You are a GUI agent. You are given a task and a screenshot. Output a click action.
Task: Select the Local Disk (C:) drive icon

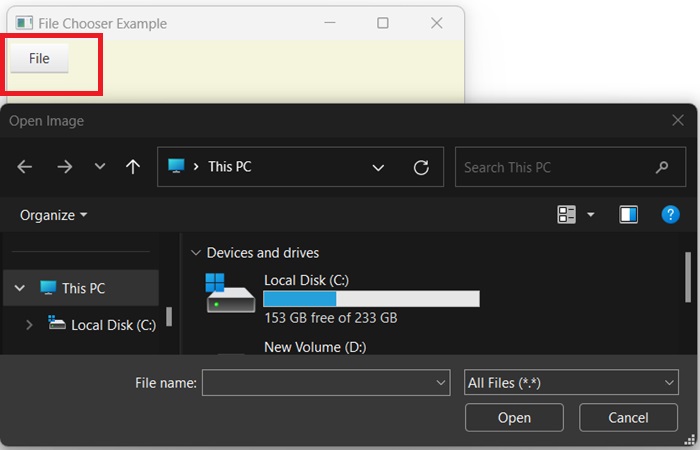pyautogui.click(x=230, y=293)
